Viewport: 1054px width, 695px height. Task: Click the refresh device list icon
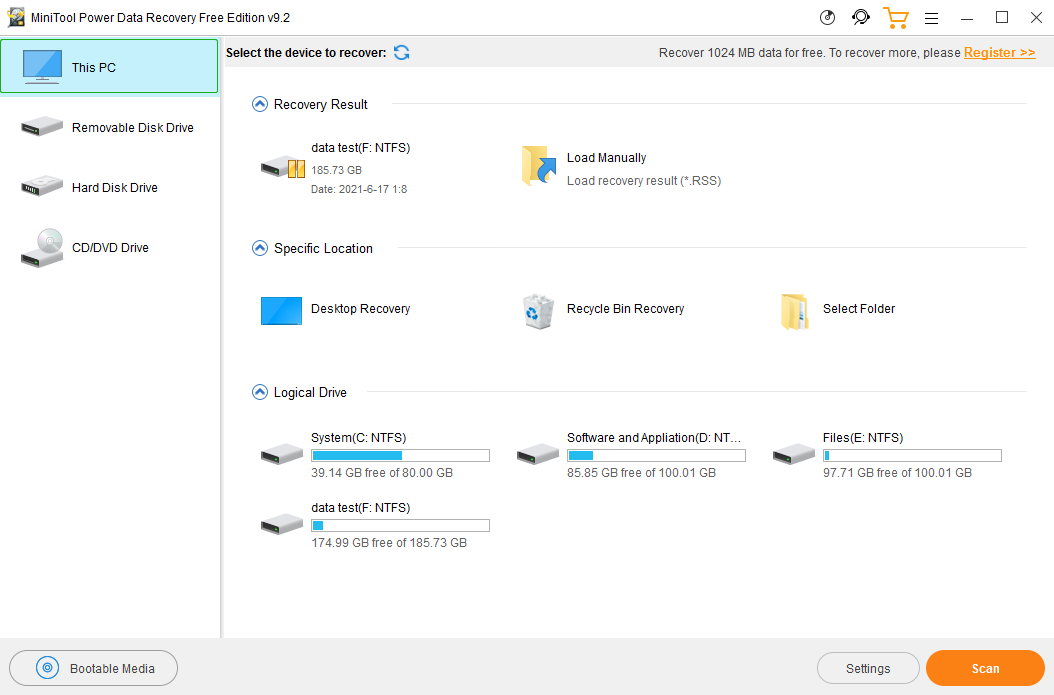401,53
